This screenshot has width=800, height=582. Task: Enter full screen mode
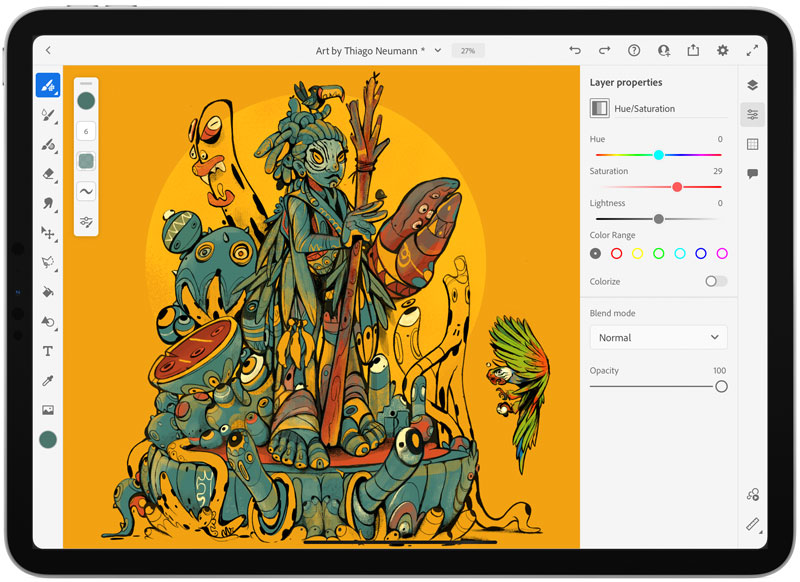click(x=752, y=50)
